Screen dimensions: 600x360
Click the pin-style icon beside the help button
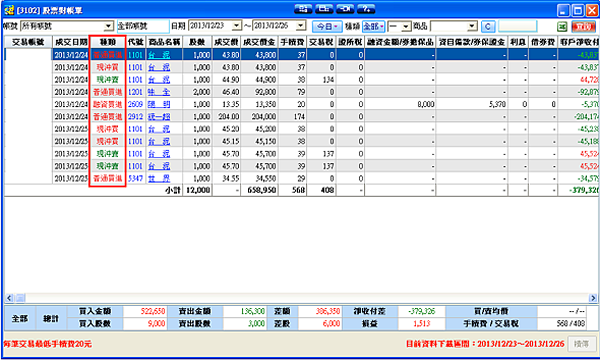click(x=345, y=9)
